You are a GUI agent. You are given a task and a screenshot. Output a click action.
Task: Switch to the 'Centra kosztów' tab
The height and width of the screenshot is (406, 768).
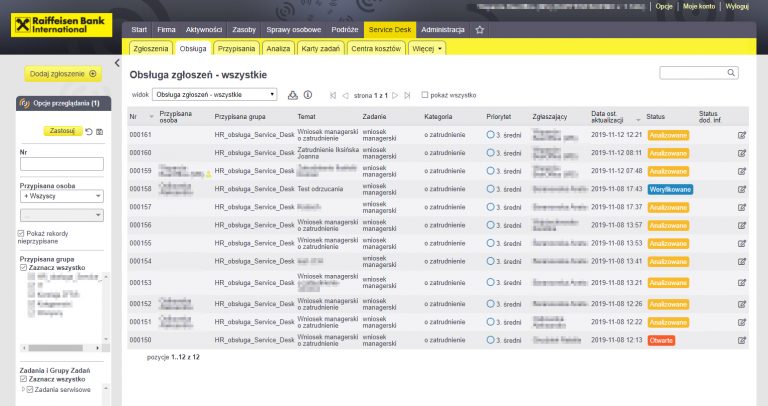click(376, 48)
